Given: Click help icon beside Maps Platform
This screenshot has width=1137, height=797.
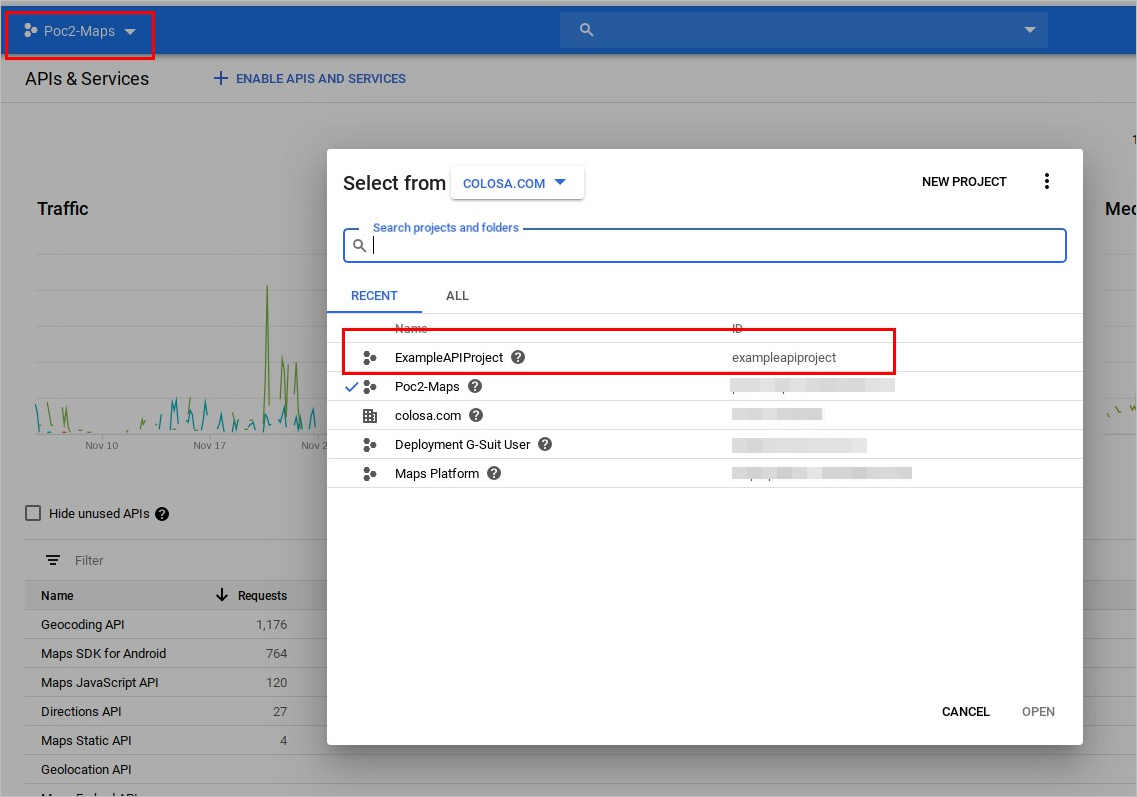Looking at the screenshot, I should (494, 473).
